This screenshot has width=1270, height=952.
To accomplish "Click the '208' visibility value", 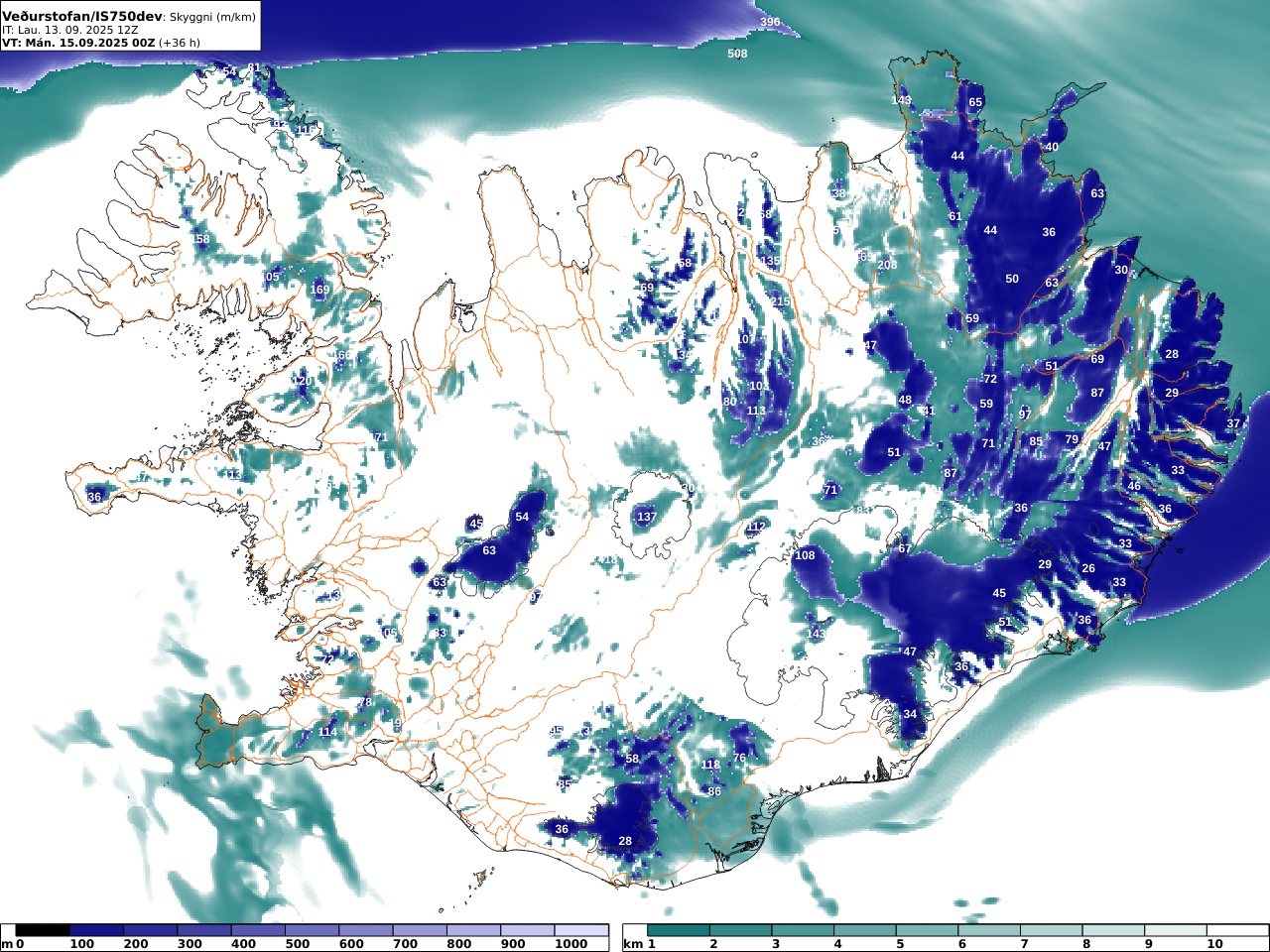I will click(x=887, y=265).
